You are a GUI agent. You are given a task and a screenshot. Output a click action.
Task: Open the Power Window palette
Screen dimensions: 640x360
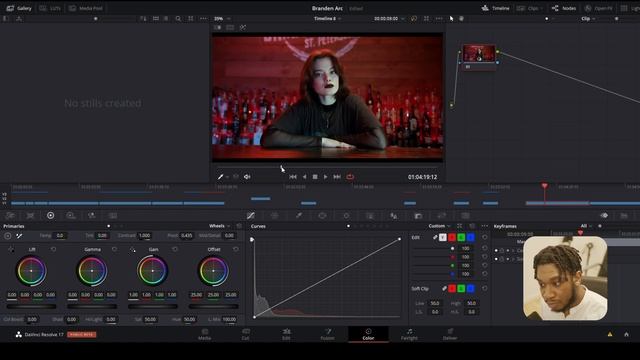coord(322,216)
